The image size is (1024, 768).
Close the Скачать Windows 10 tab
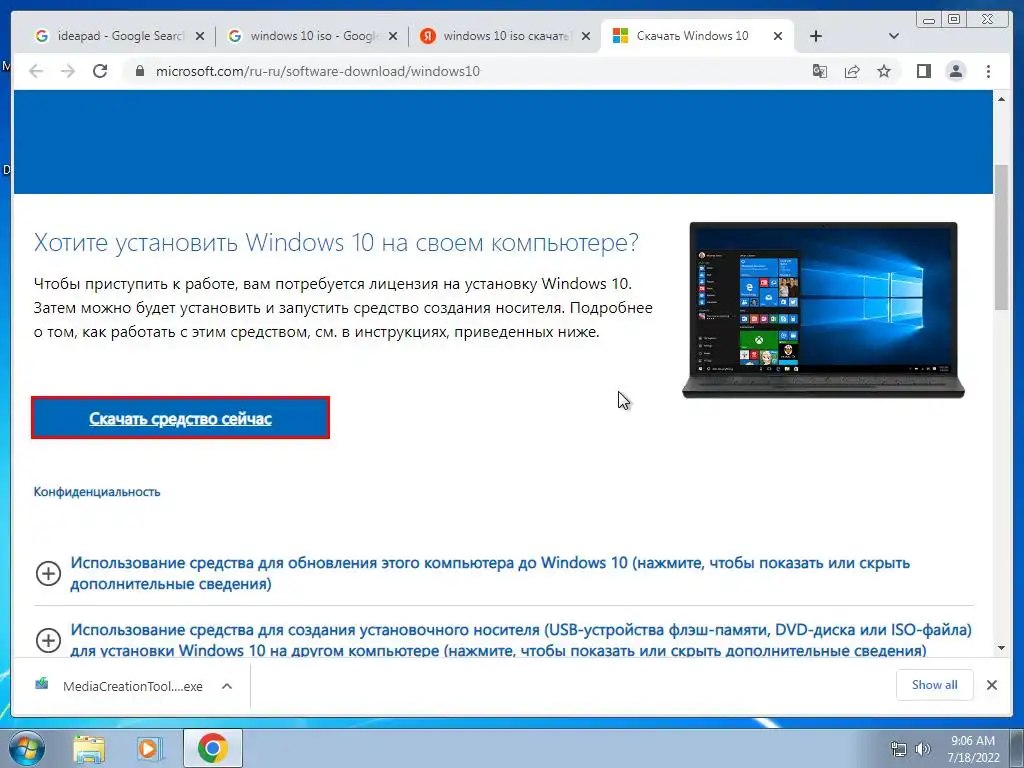778,36
